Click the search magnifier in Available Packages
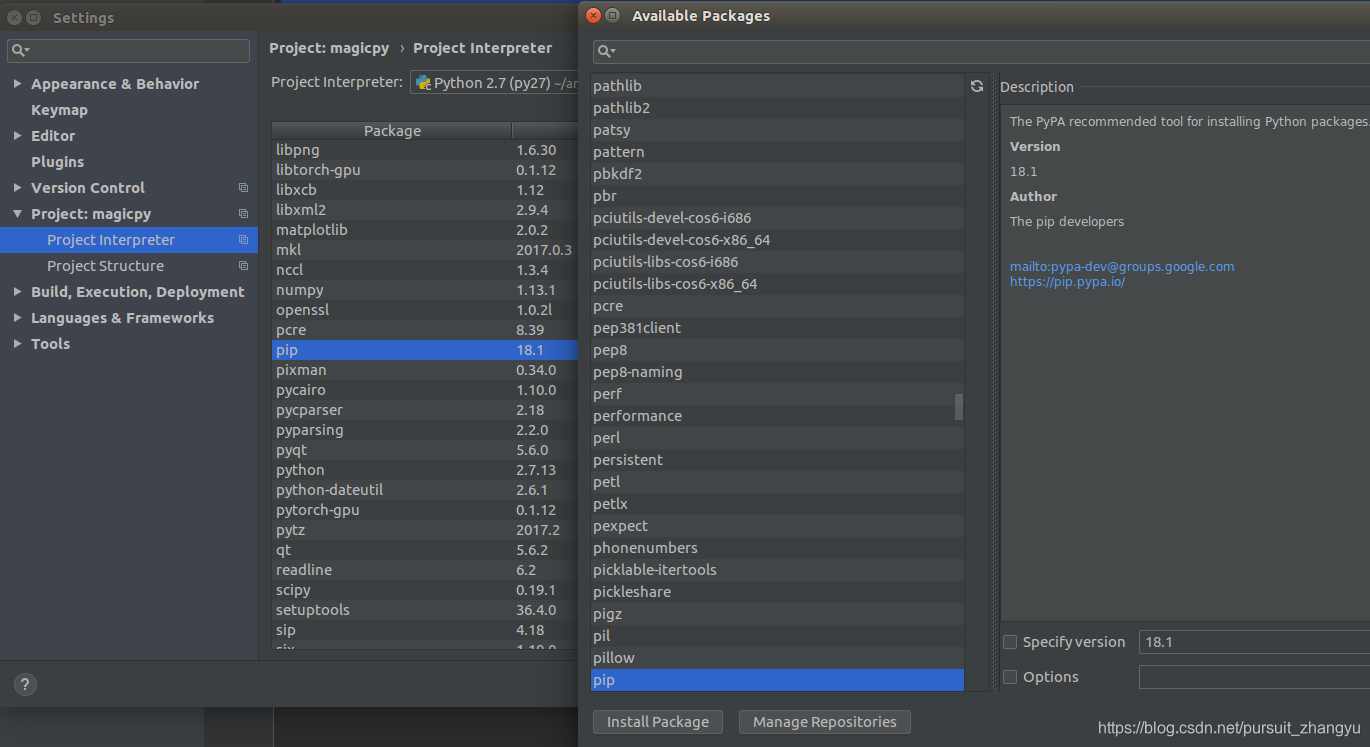Viewport: 1370px width, 747px height. (605, 52)
